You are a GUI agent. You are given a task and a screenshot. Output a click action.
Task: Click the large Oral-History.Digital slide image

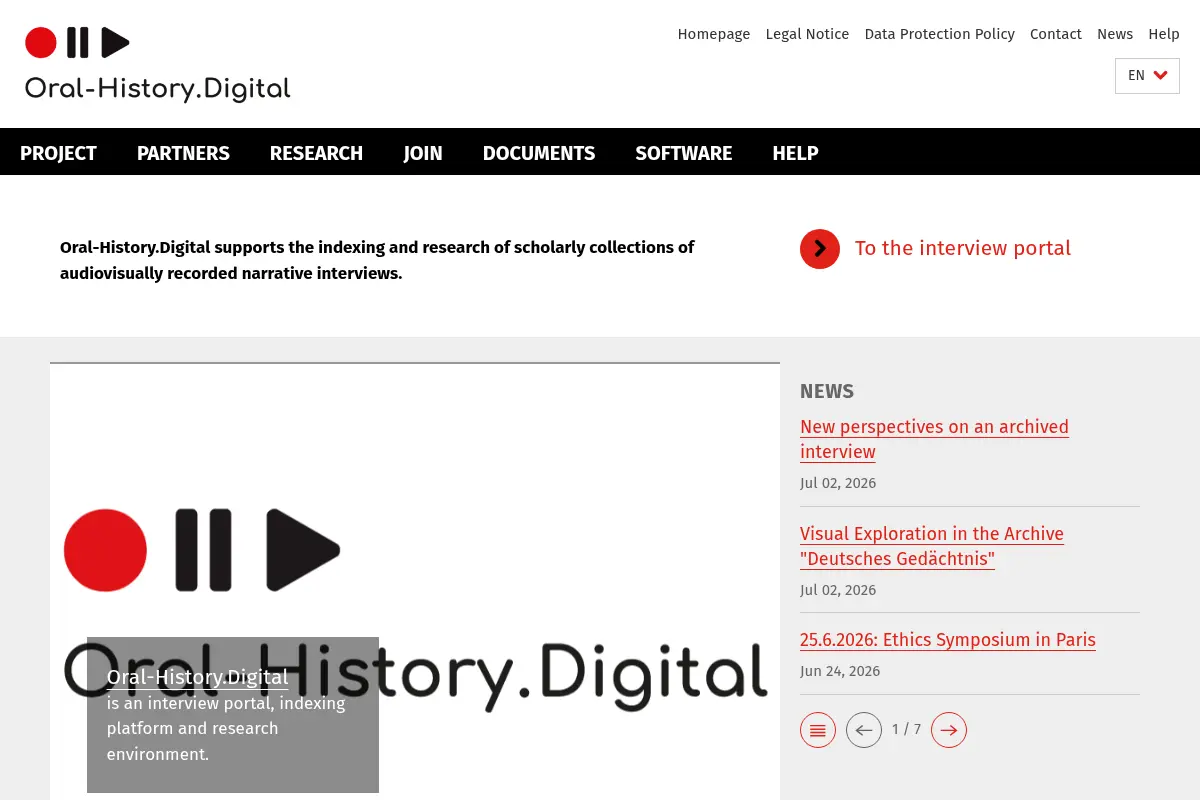pyautogui.click(x=415, y=580)
